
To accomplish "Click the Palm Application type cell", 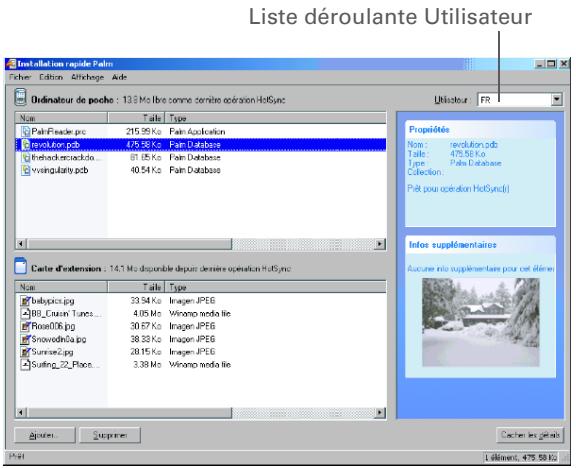I will pyautogui.click(x=197, y=132).
